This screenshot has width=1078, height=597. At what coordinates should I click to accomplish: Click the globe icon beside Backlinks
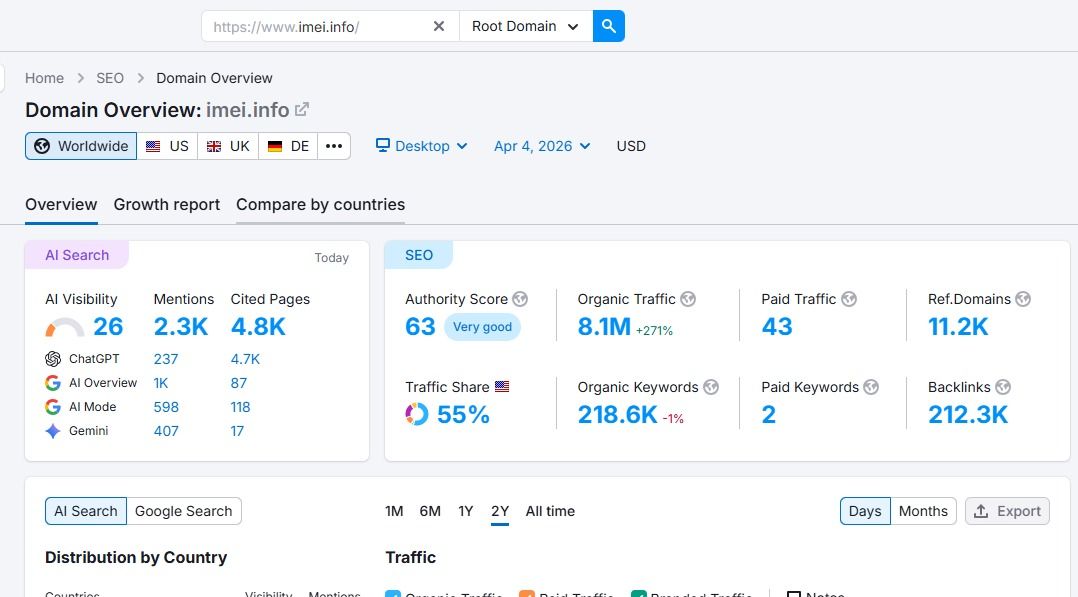pyautogui.click(x=1003, y=387)
